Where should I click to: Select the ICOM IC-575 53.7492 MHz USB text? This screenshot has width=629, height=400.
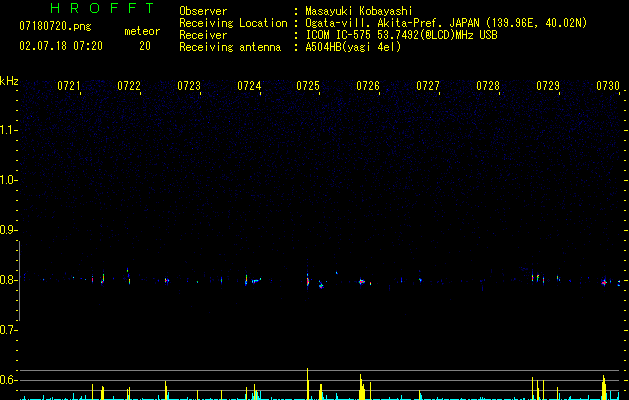tap(401, 35)
